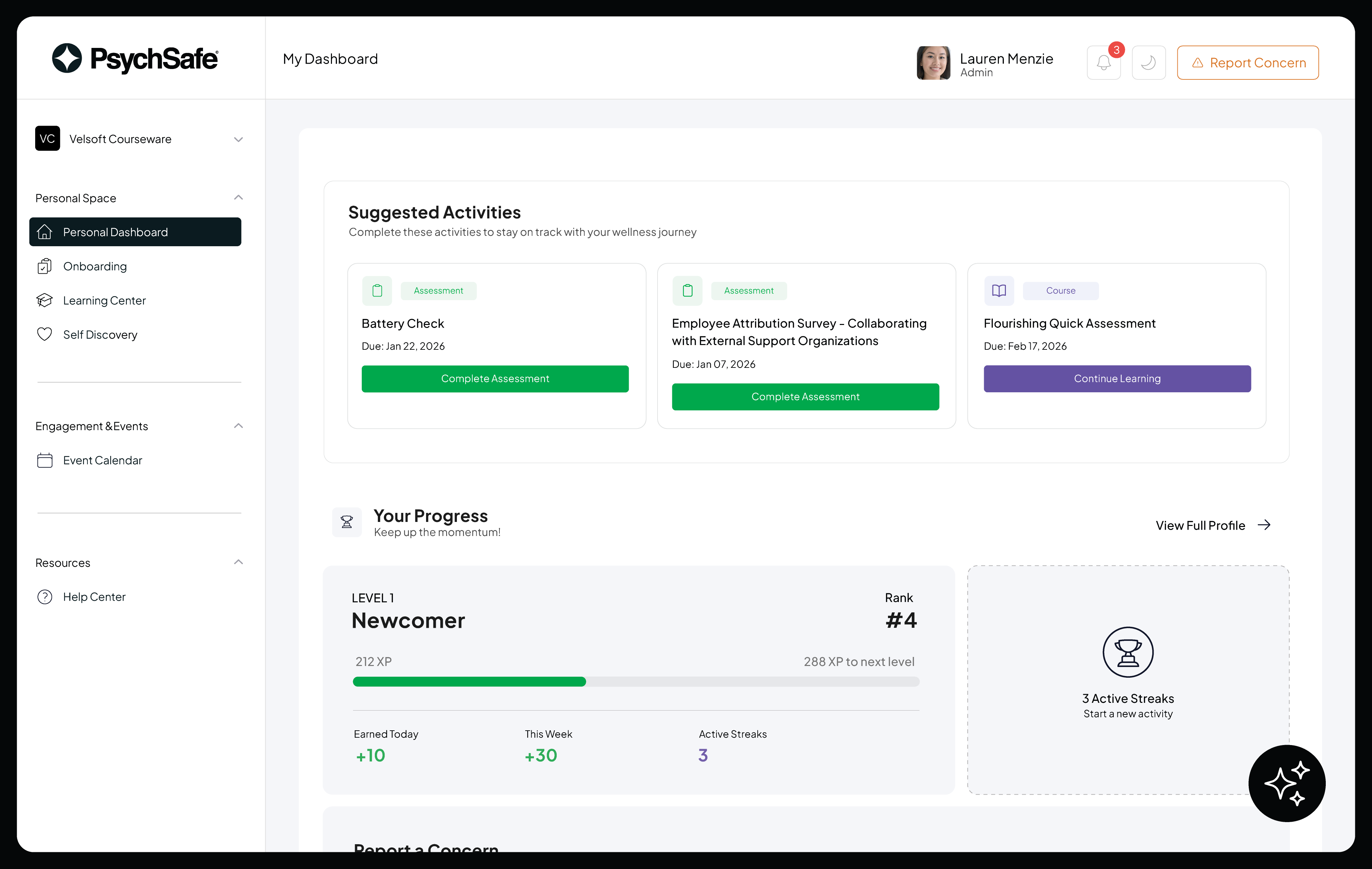The width and height of the screenshot is (1372, 869).
Task: Click the Help Center question mark icon
Action: tap(46, 597)
